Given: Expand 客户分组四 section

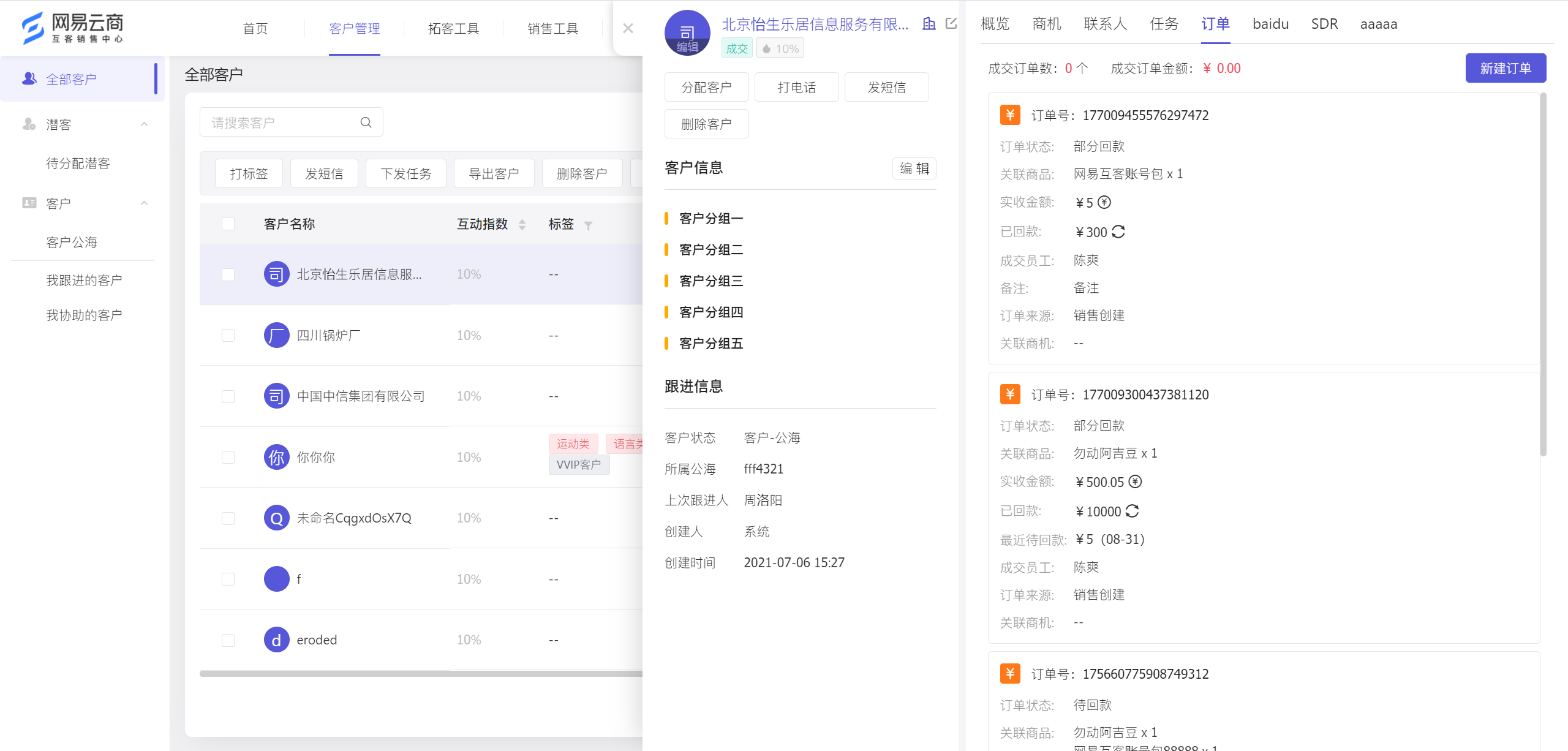Looking at the screenshot, I should pos(710,312).
